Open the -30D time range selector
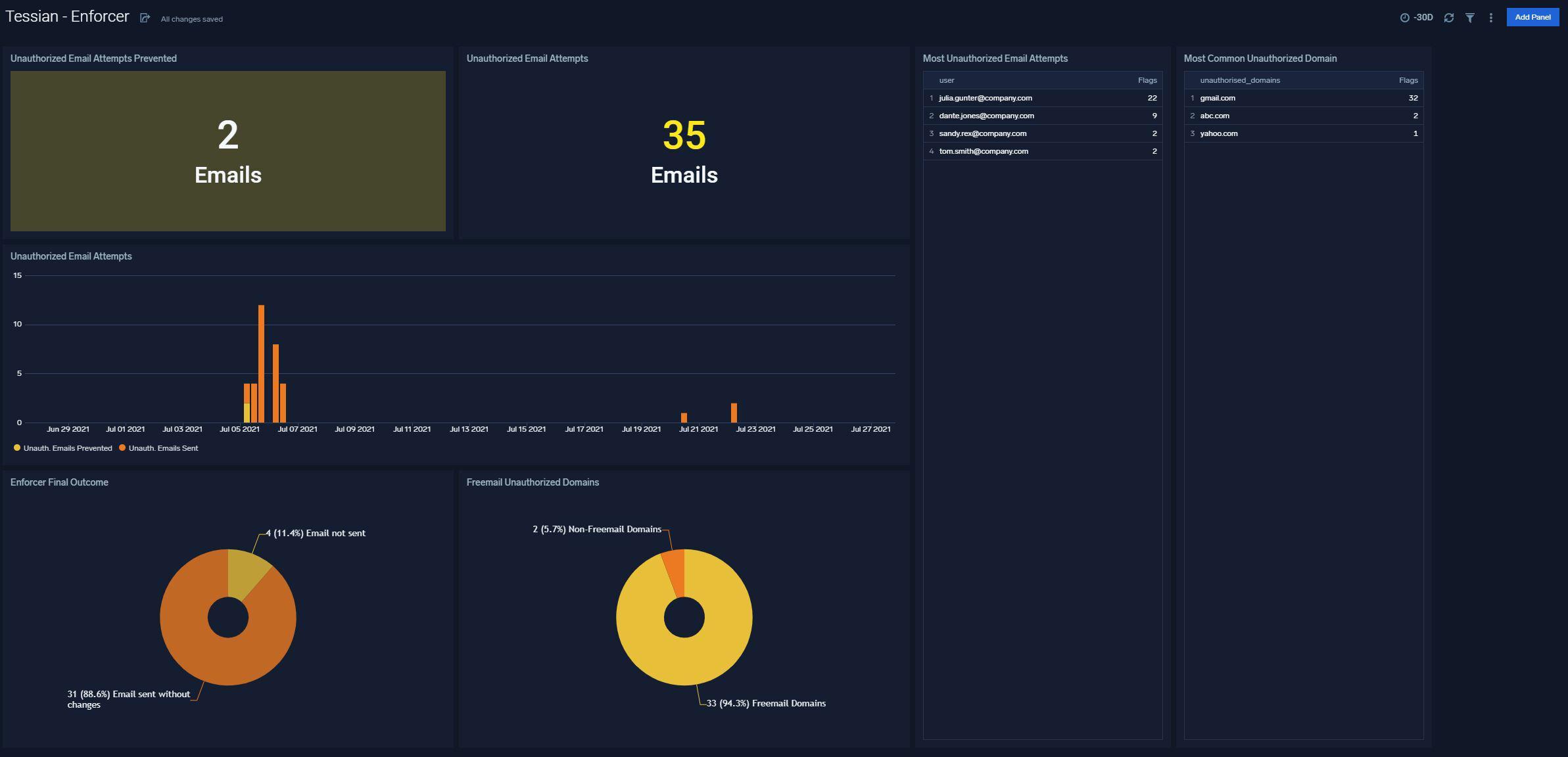The width and height of the screenshot is (1568, 757). pos(1417,18)
